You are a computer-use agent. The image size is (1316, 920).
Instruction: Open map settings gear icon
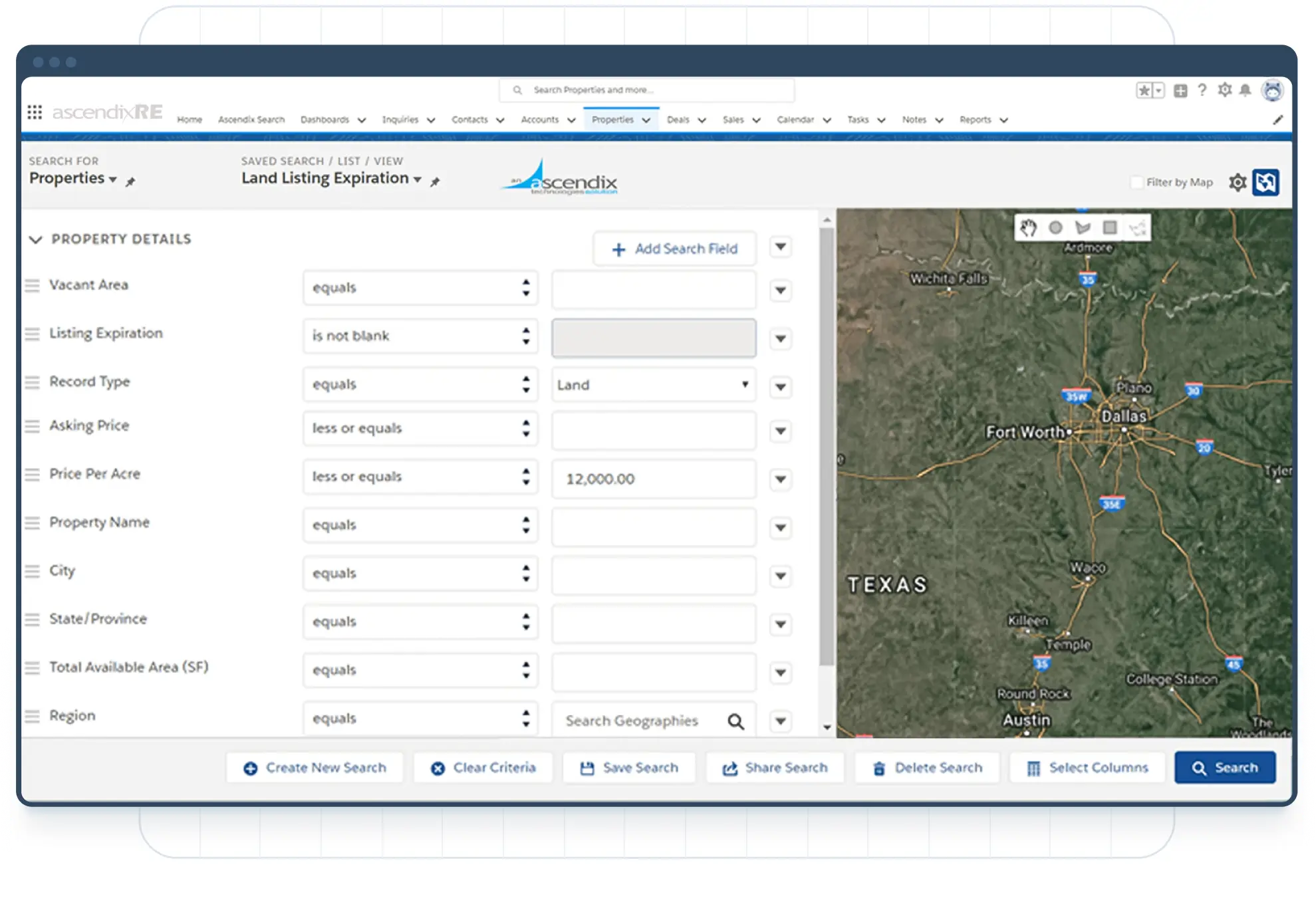tap(1238, 182)
